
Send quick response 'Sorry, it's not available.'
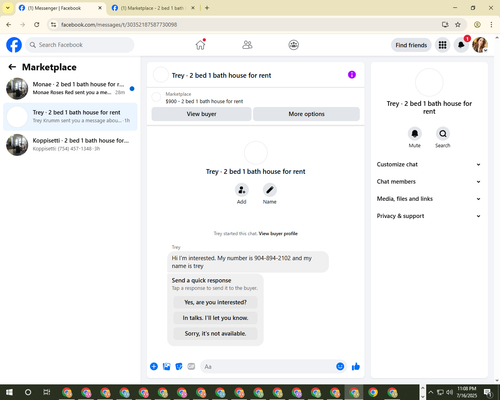pos(215,333)
